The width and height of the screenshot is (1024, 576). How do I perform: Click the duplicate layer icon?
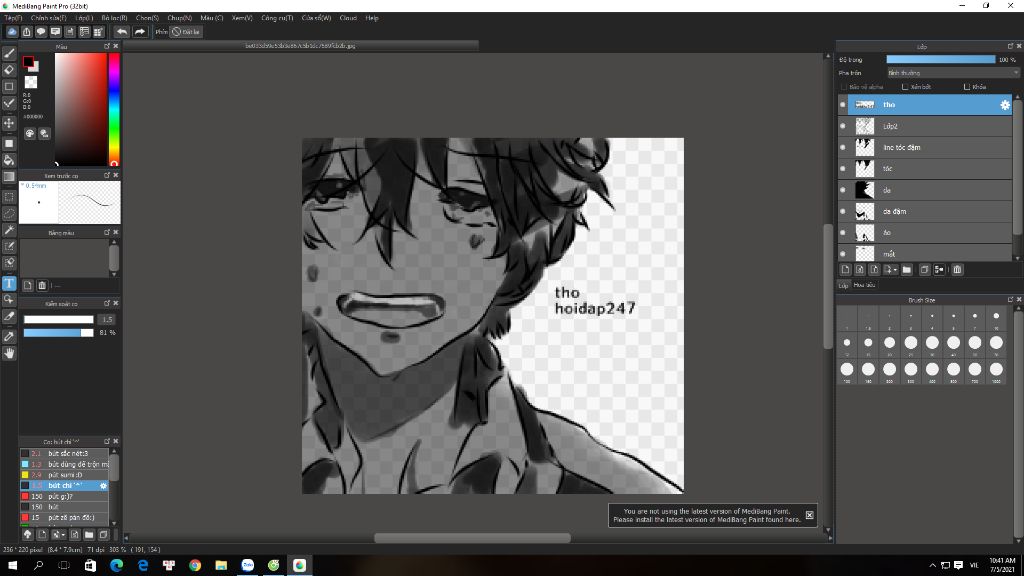(924, 270)
